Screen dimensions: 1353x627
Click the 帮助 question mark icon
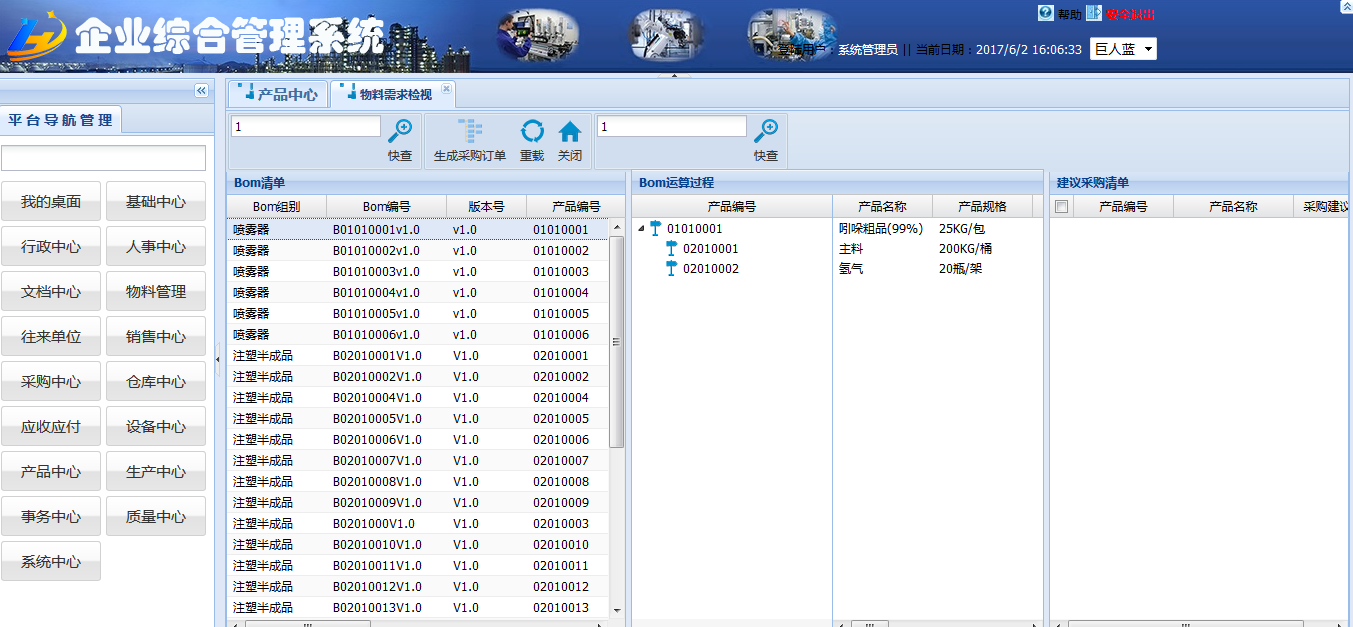(x=1046, y=13)
